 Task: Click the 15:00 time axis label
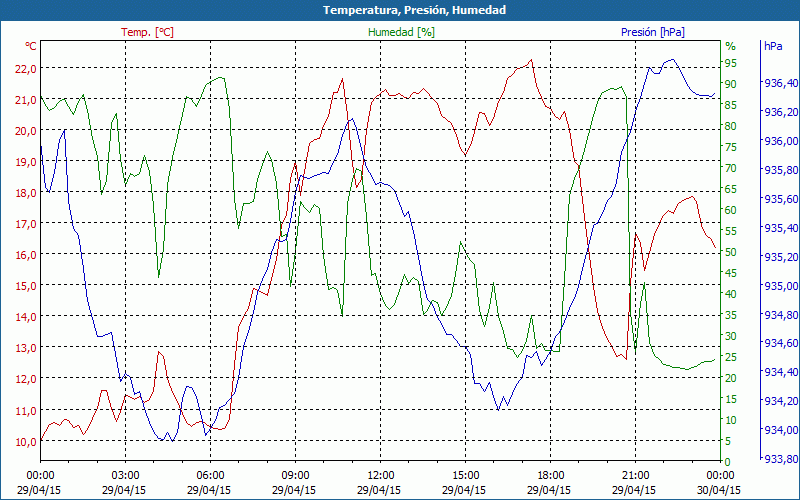(x=466, y=476)
